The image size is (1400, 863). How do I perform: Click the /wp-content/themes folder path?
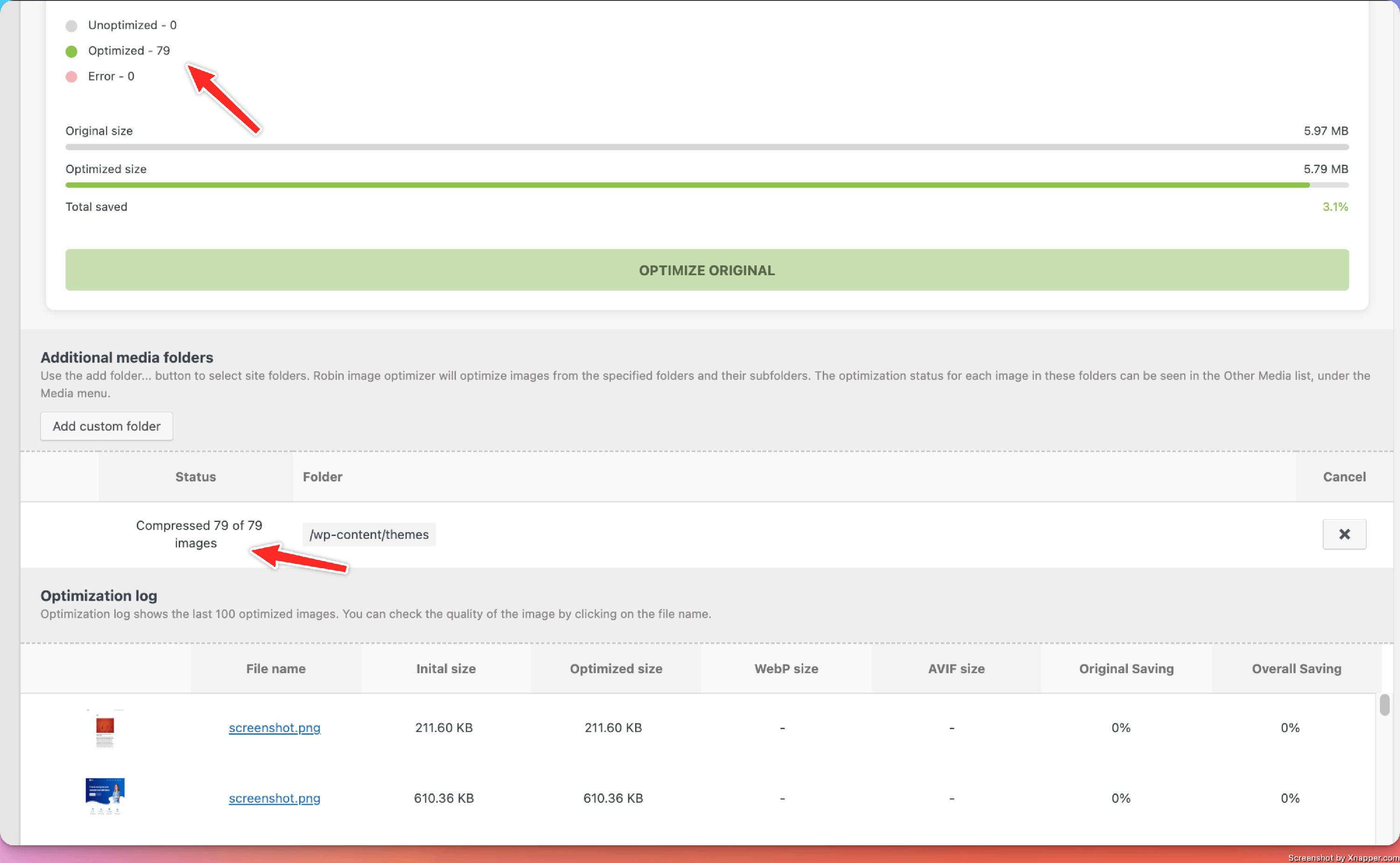(x=369, y=534)
